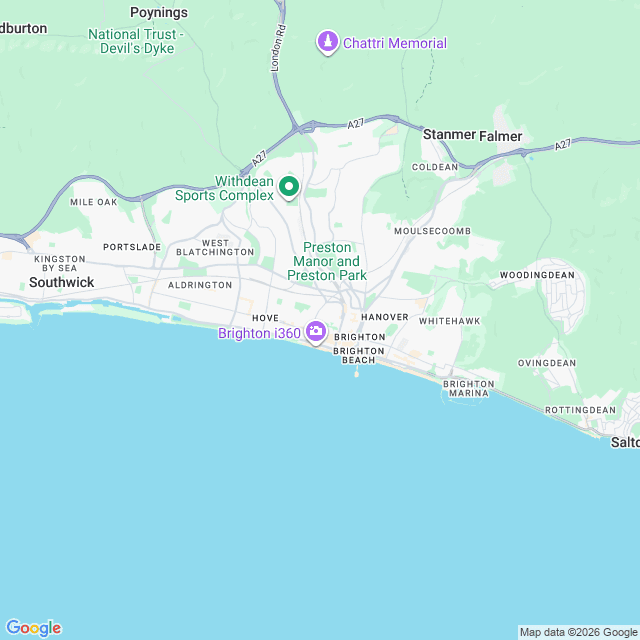Click the Stanmer place label
Image resolution: width=640 pixels, height=640 pixels.
[x=449, y=134]
